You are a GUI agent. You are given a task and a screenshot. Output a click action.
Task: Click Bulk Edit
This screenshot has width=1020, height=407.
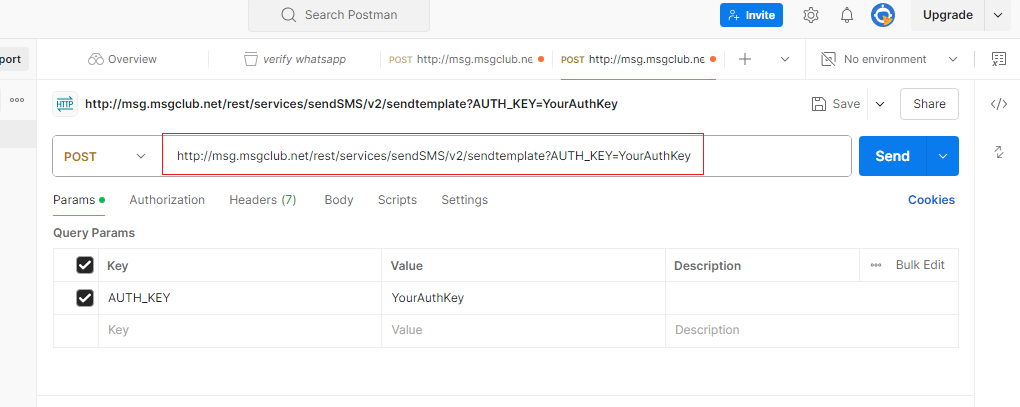(x=920, y=265)
